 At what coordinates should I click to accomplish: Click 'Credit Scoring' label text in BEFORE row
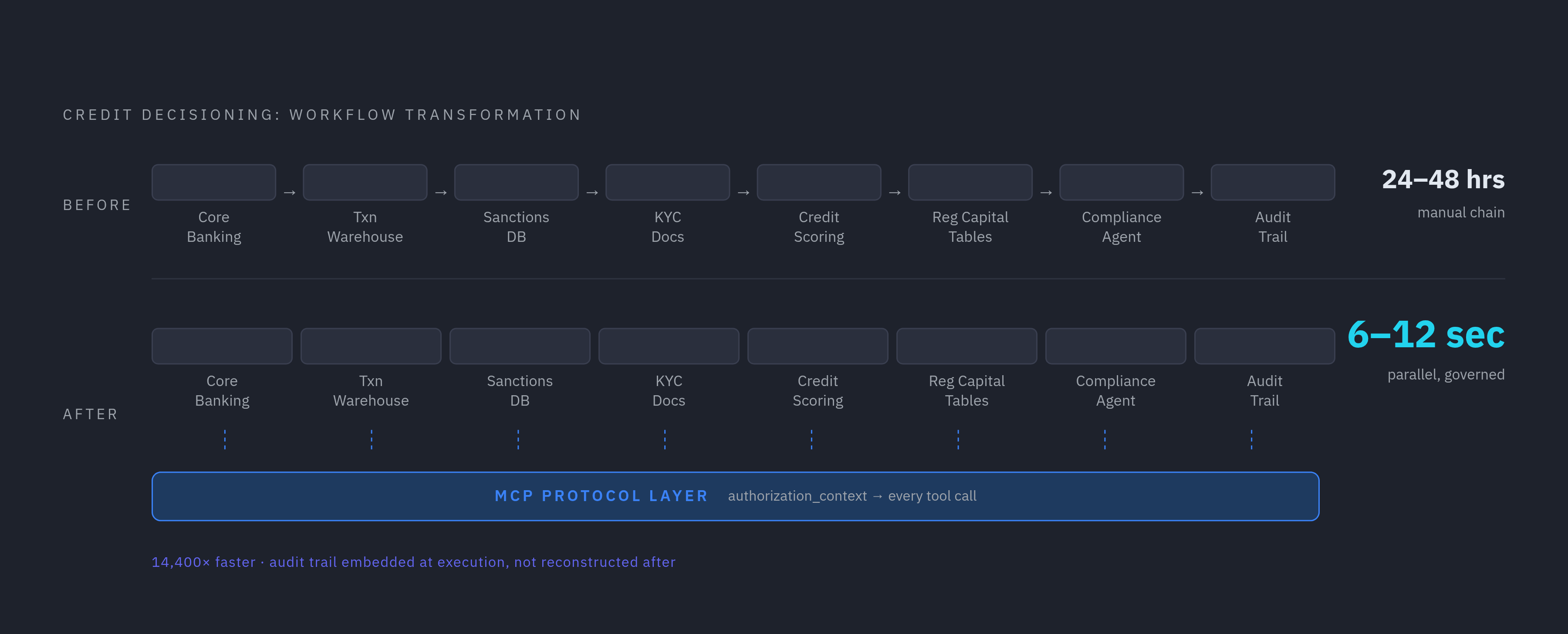click(819, 227)
